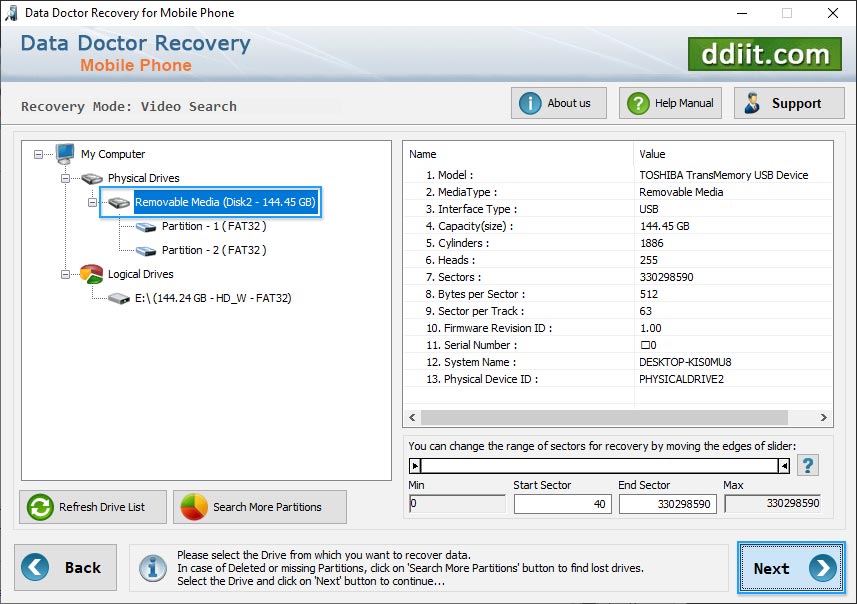Click the ddiit.com logo
857x604 pixels.
[x=764, y=54]
